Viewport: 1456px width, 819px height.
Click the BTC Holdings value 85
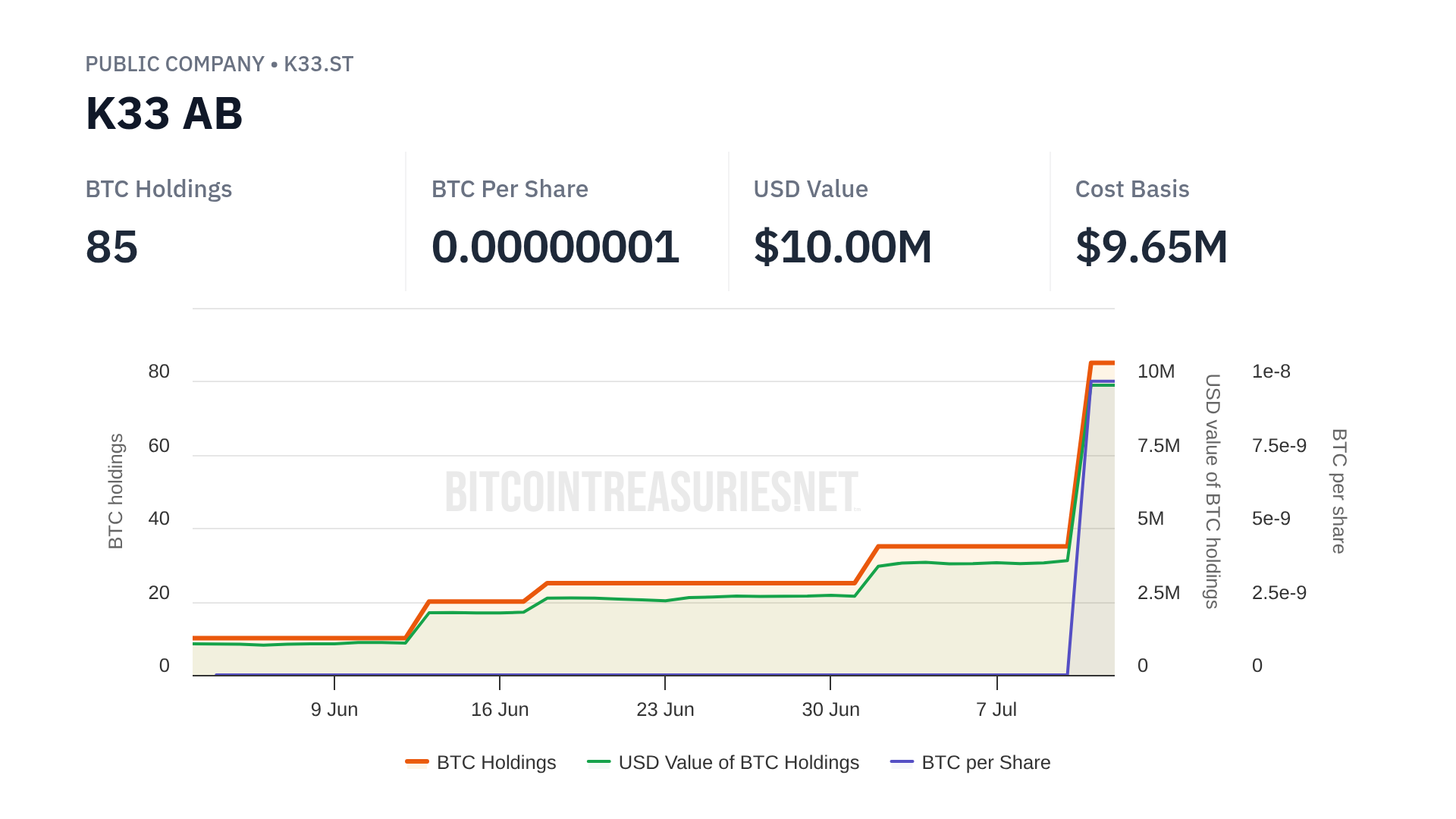[x=111, y=247]
